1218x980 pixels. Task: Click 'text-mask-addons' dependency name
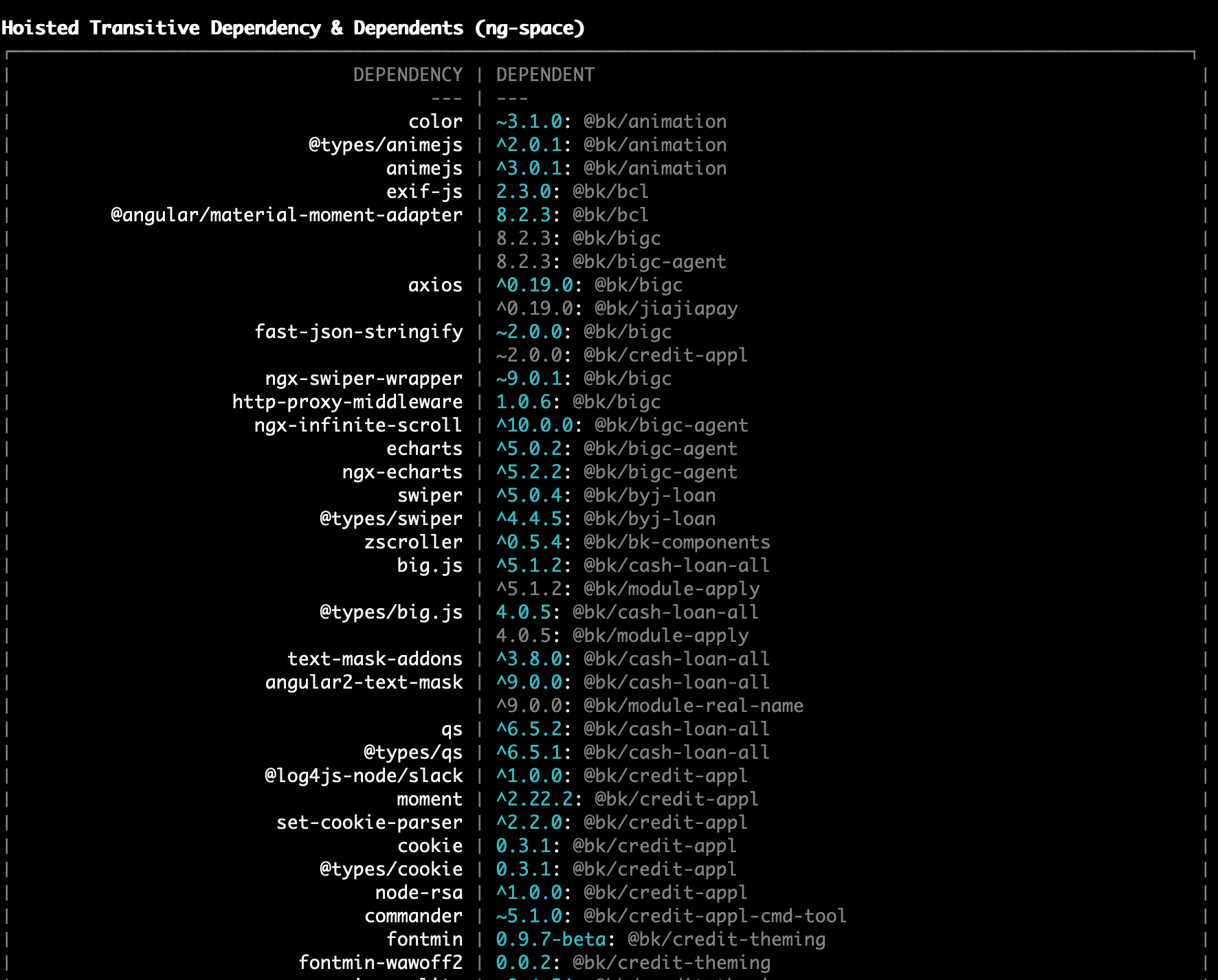click(x=375, y=659)
